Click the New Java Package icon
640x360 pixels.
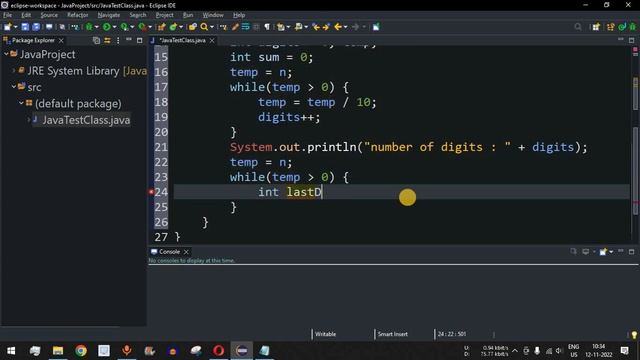(x=162, y=27)
